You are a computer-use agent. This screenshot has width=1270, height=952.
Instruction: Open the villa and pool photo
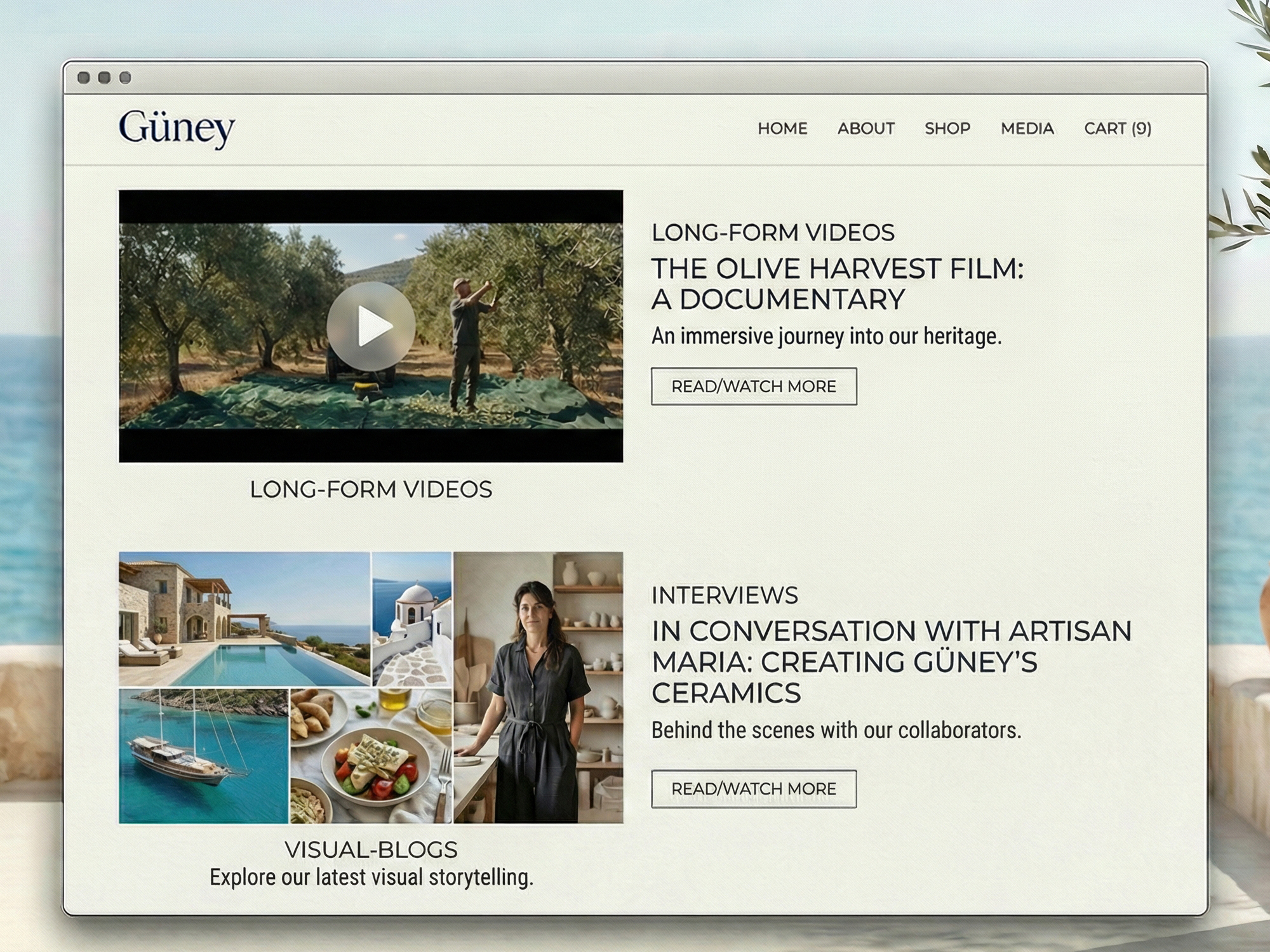point(244,619)
